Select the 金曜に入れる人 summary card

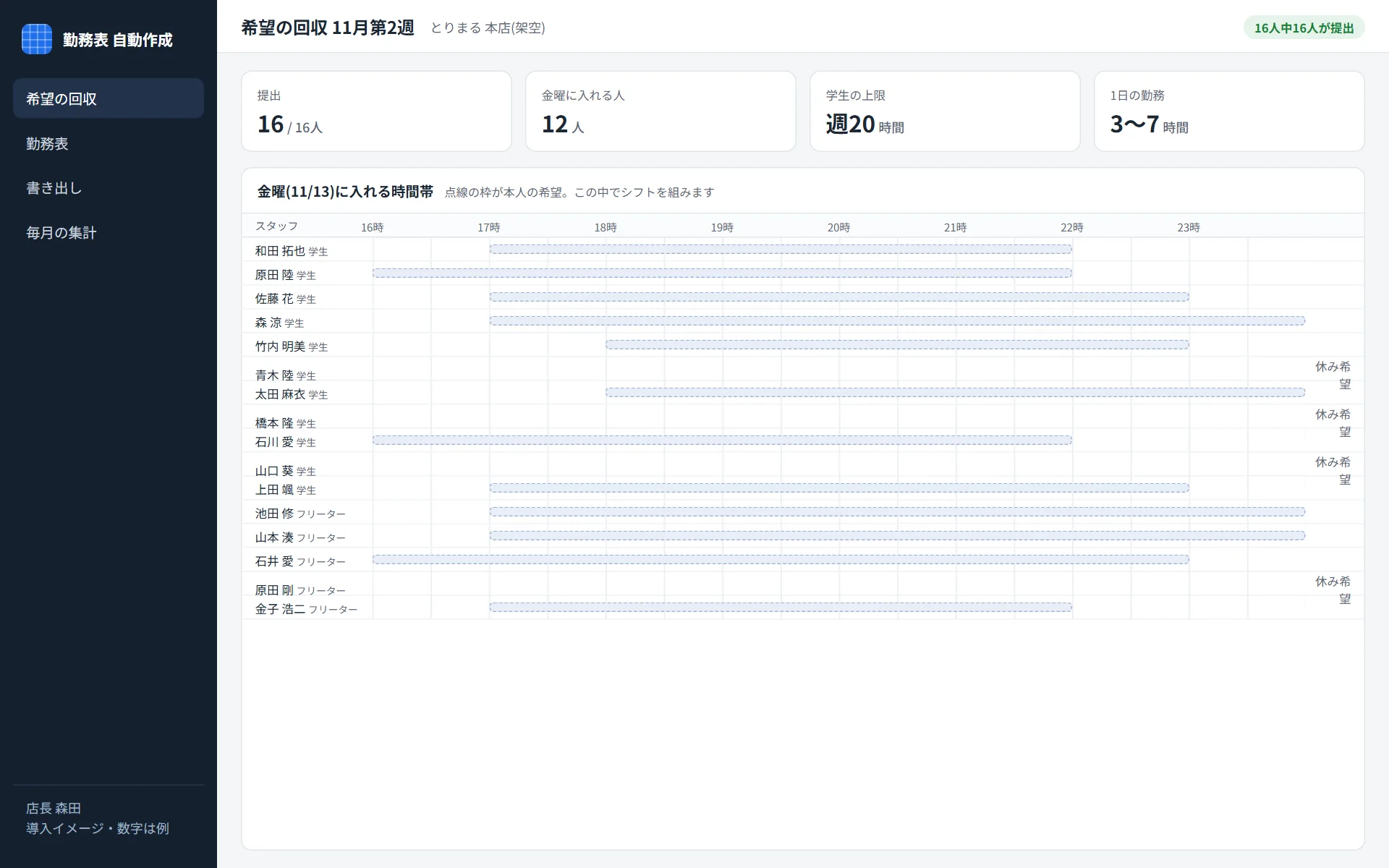tap(660, 111)
